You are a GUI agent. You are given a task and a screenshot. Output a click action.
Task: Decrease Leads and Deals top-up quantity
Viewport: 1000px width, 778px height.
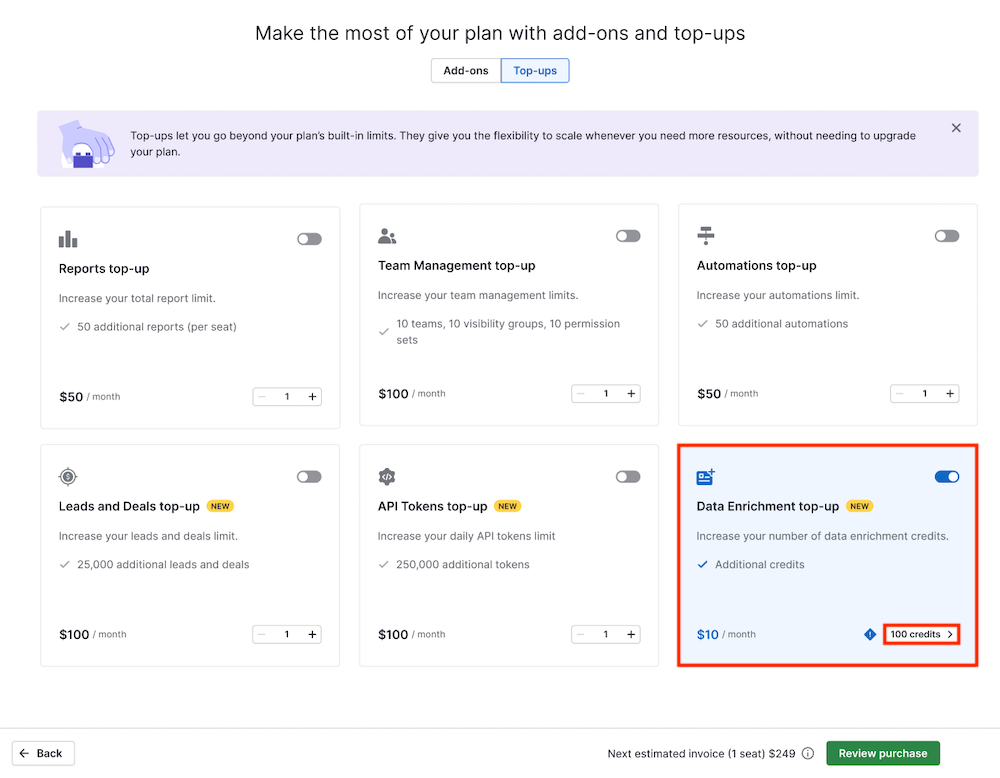(x=262, y=634)
